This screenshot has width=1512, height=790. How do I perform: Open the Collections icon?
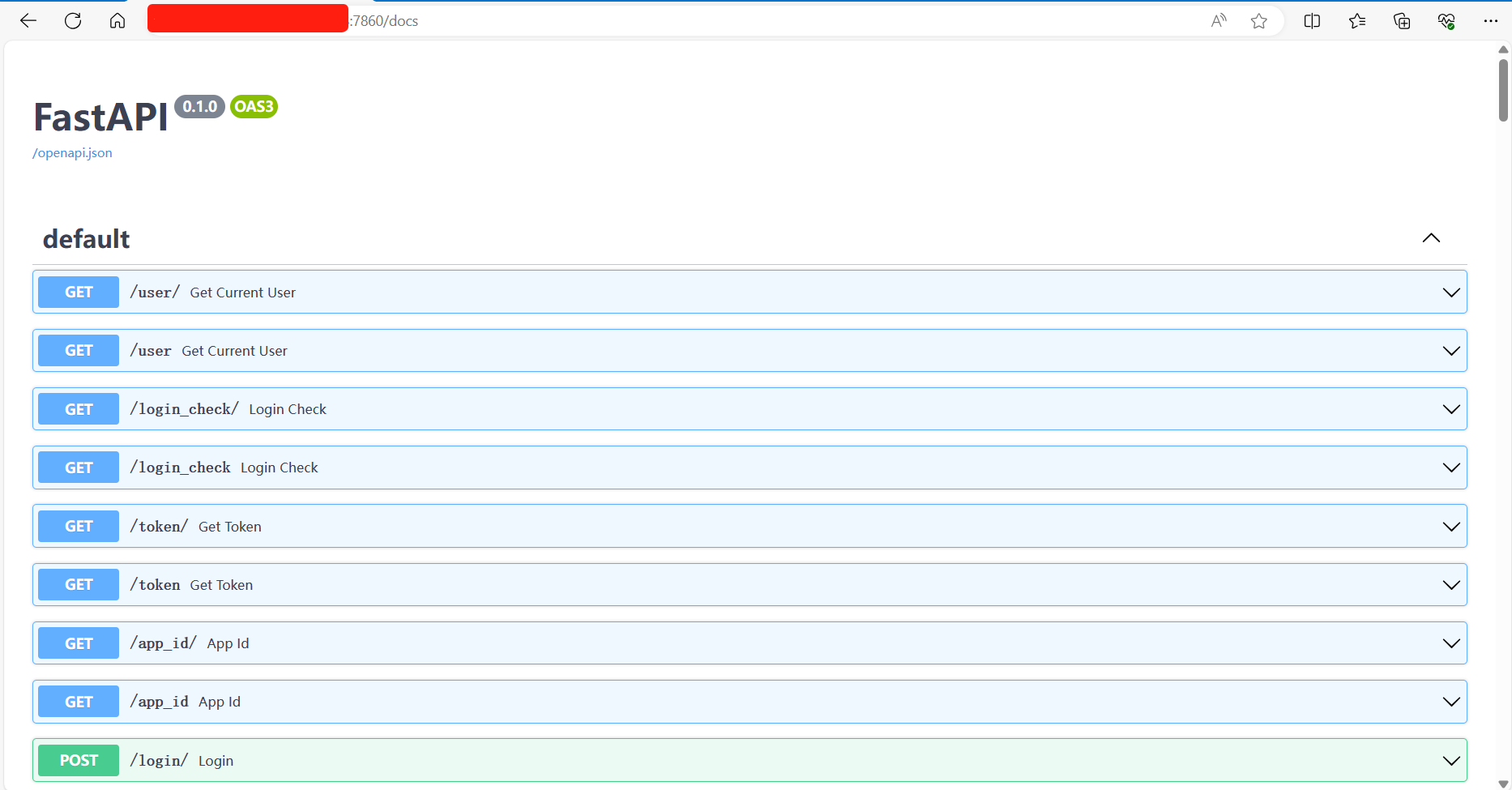[1402, 21]
